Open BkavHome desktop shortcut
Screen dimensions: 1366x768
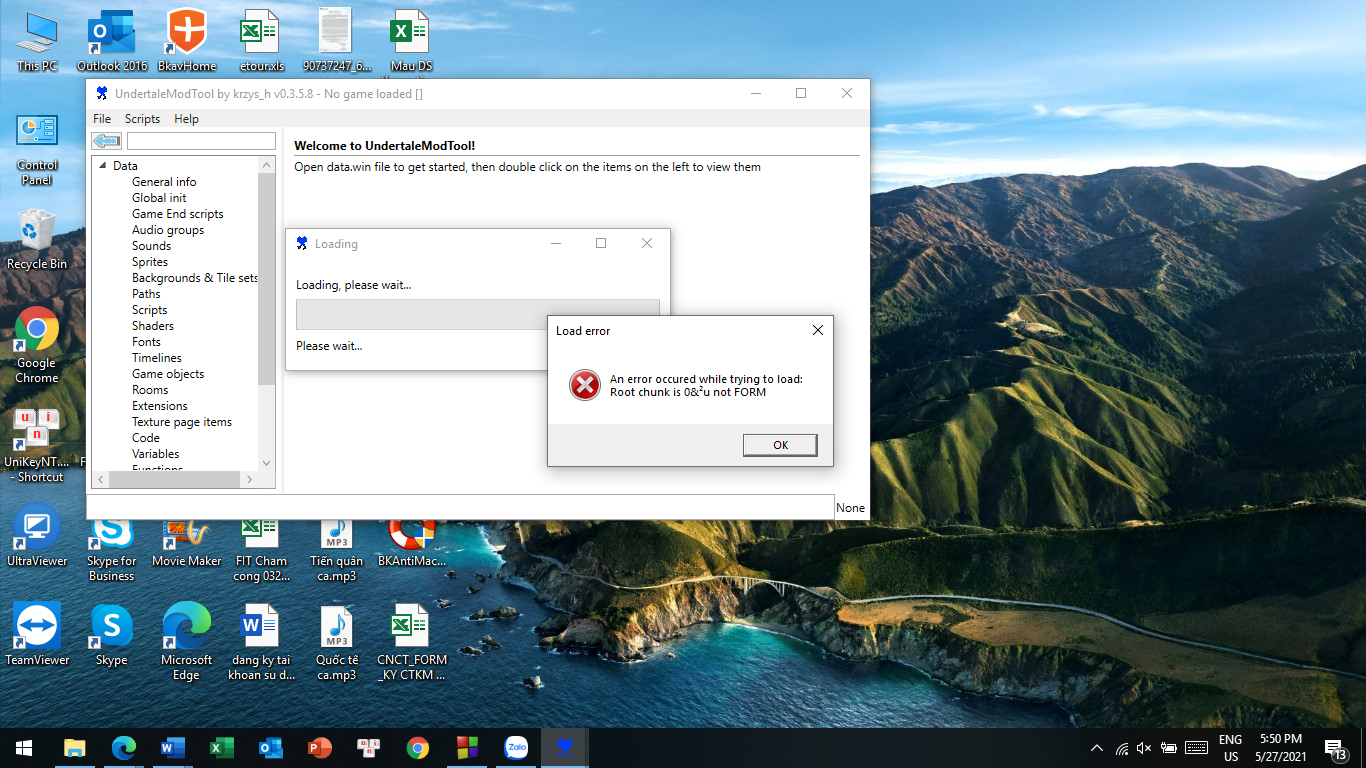(187, 40)
